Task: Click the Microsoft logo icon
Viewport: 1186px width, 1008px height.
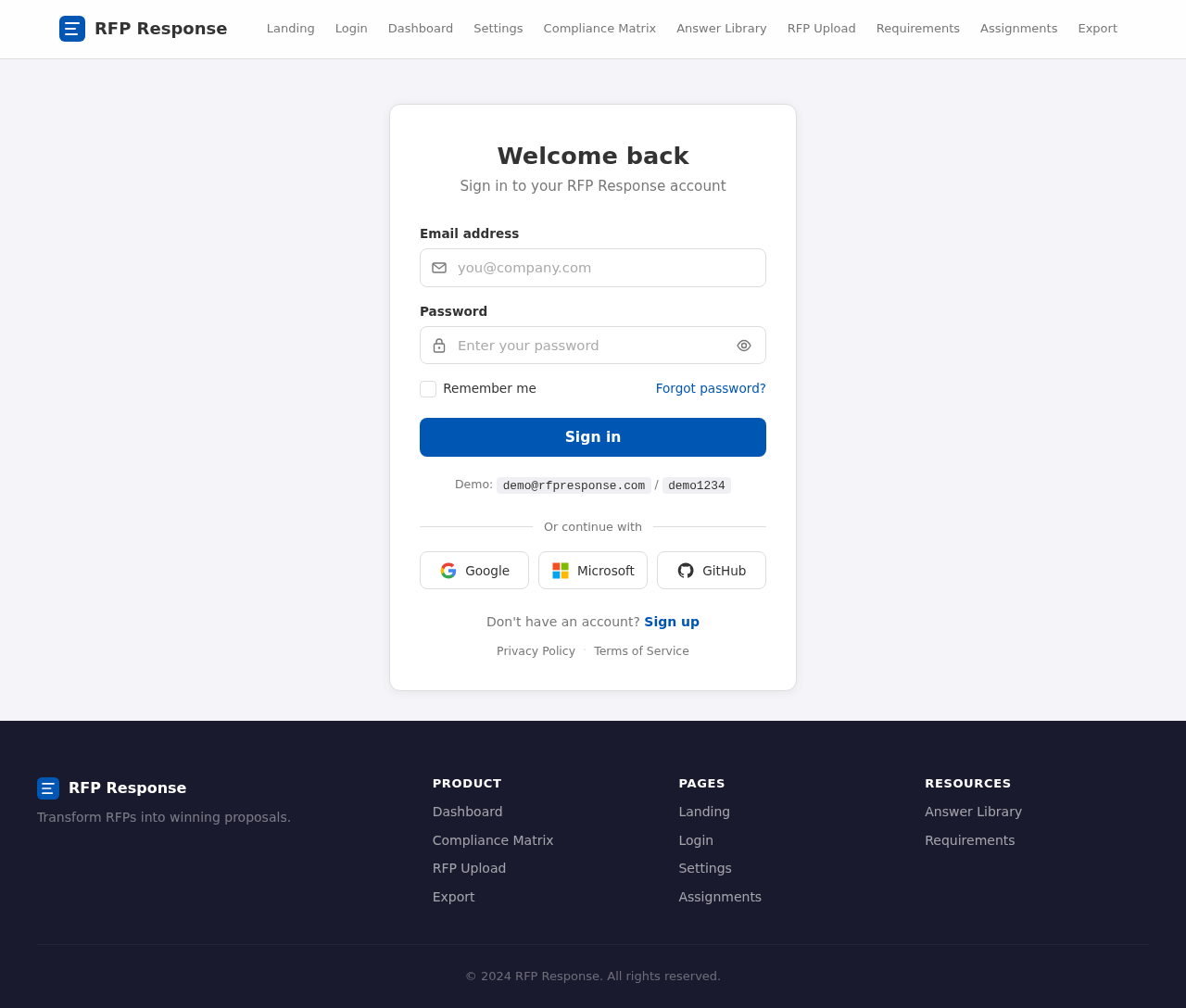Action: pyautogui.click(x=561, y=571)
